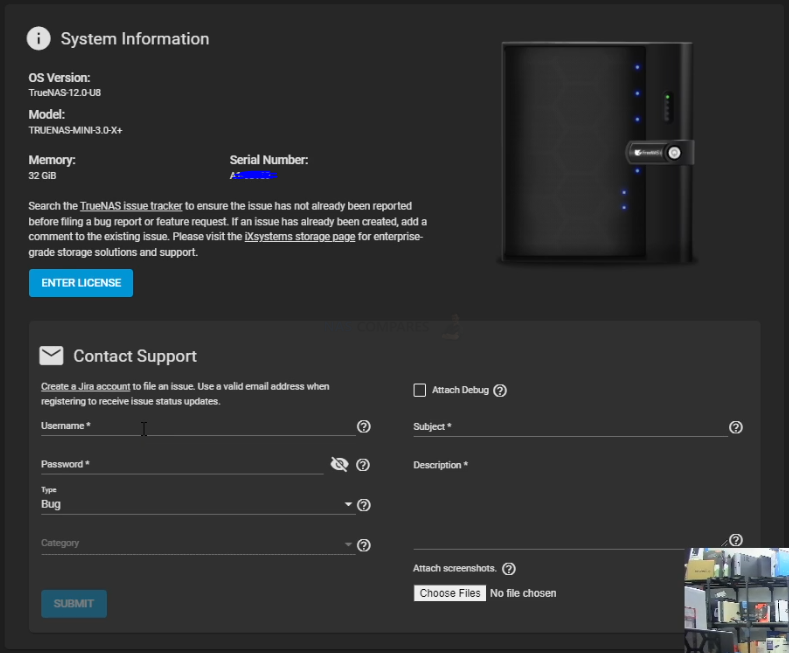
Task: Expand the Type dropdown showing Bug
Action: (x=198, y=504)
